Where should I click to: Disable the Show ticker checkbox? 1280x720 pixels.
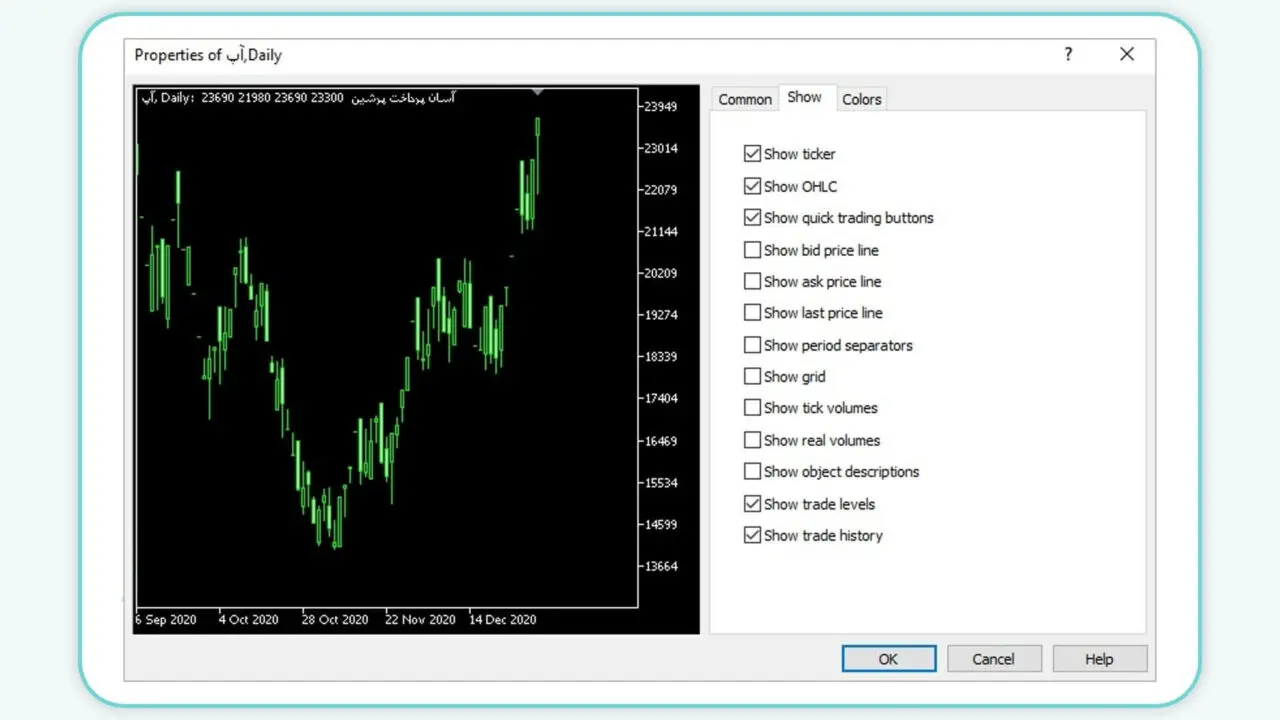752,154
